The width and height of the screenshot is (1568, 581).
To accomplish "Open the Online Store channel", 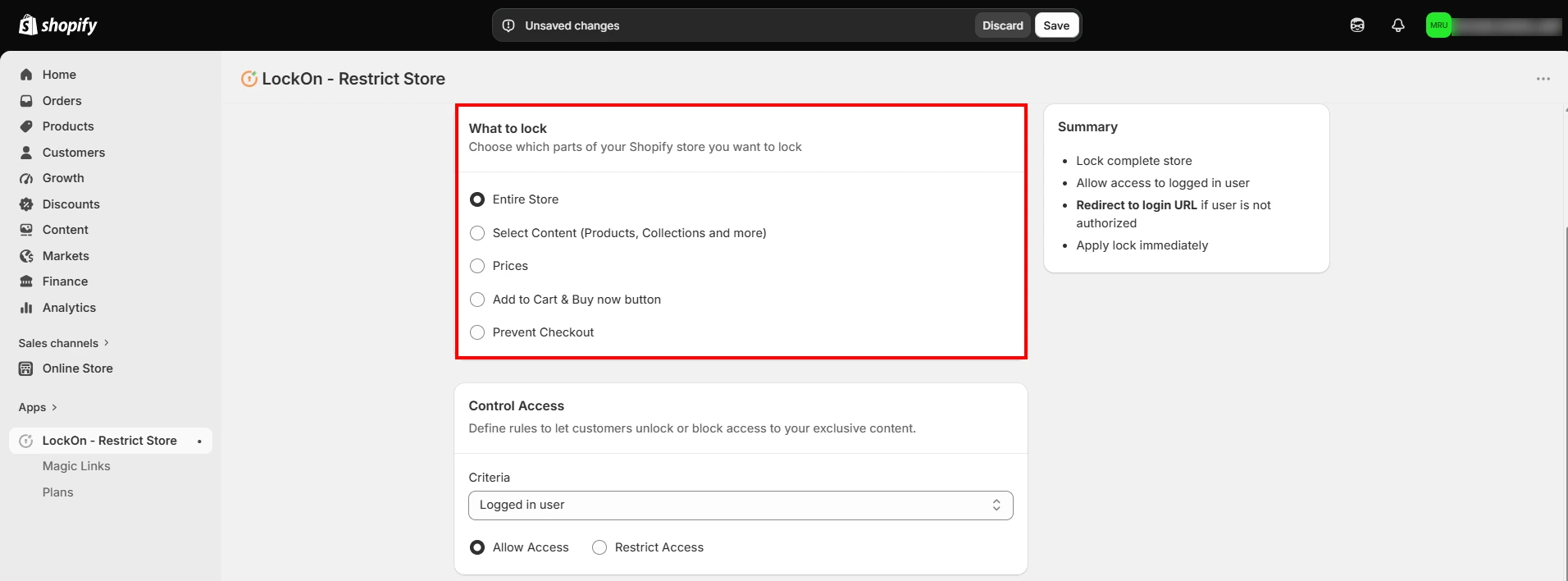I will pyautogui.click(x=78, y=368).
